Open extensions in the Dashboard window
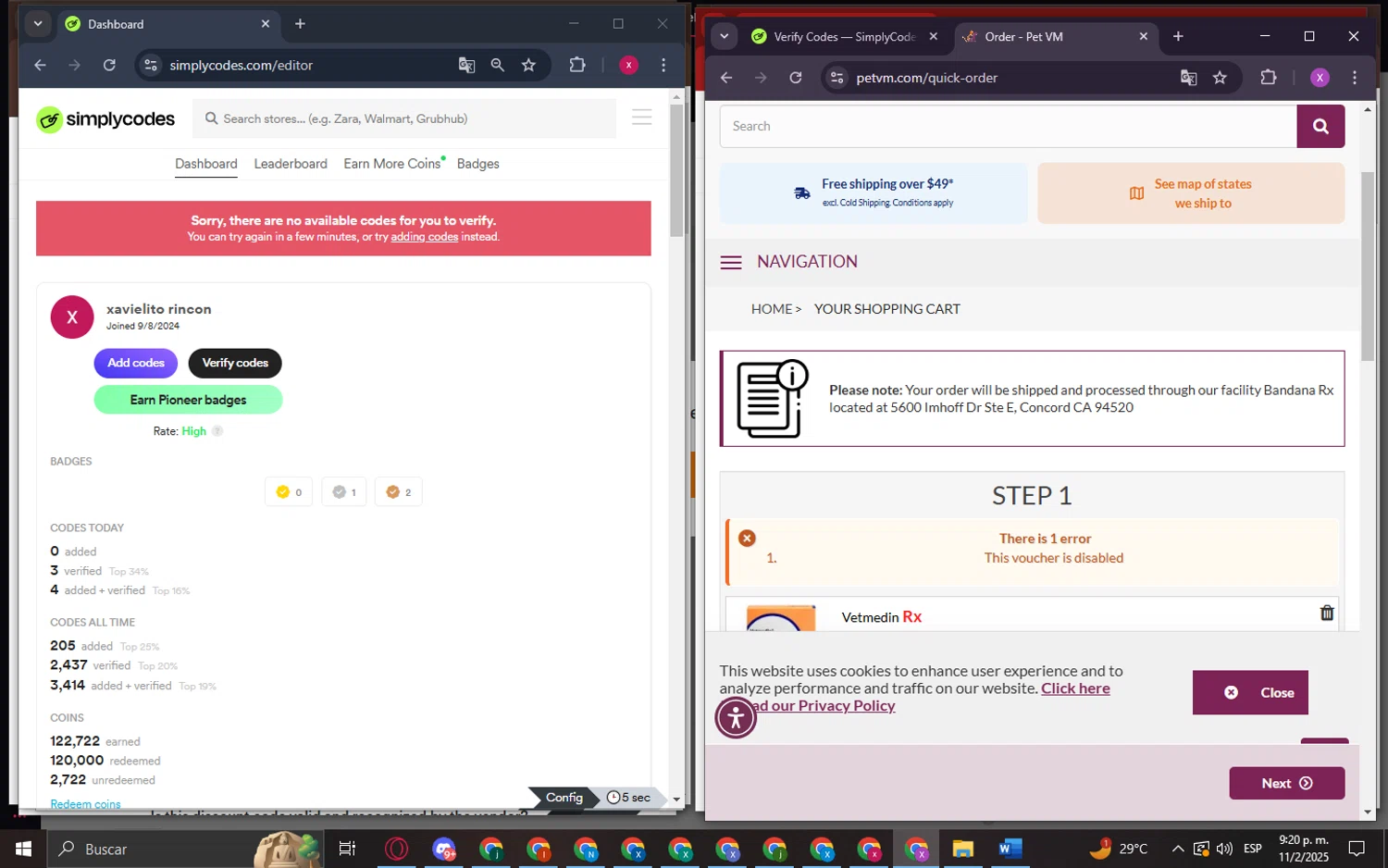This screenshot has width=1388, height=868. point(577,65)
